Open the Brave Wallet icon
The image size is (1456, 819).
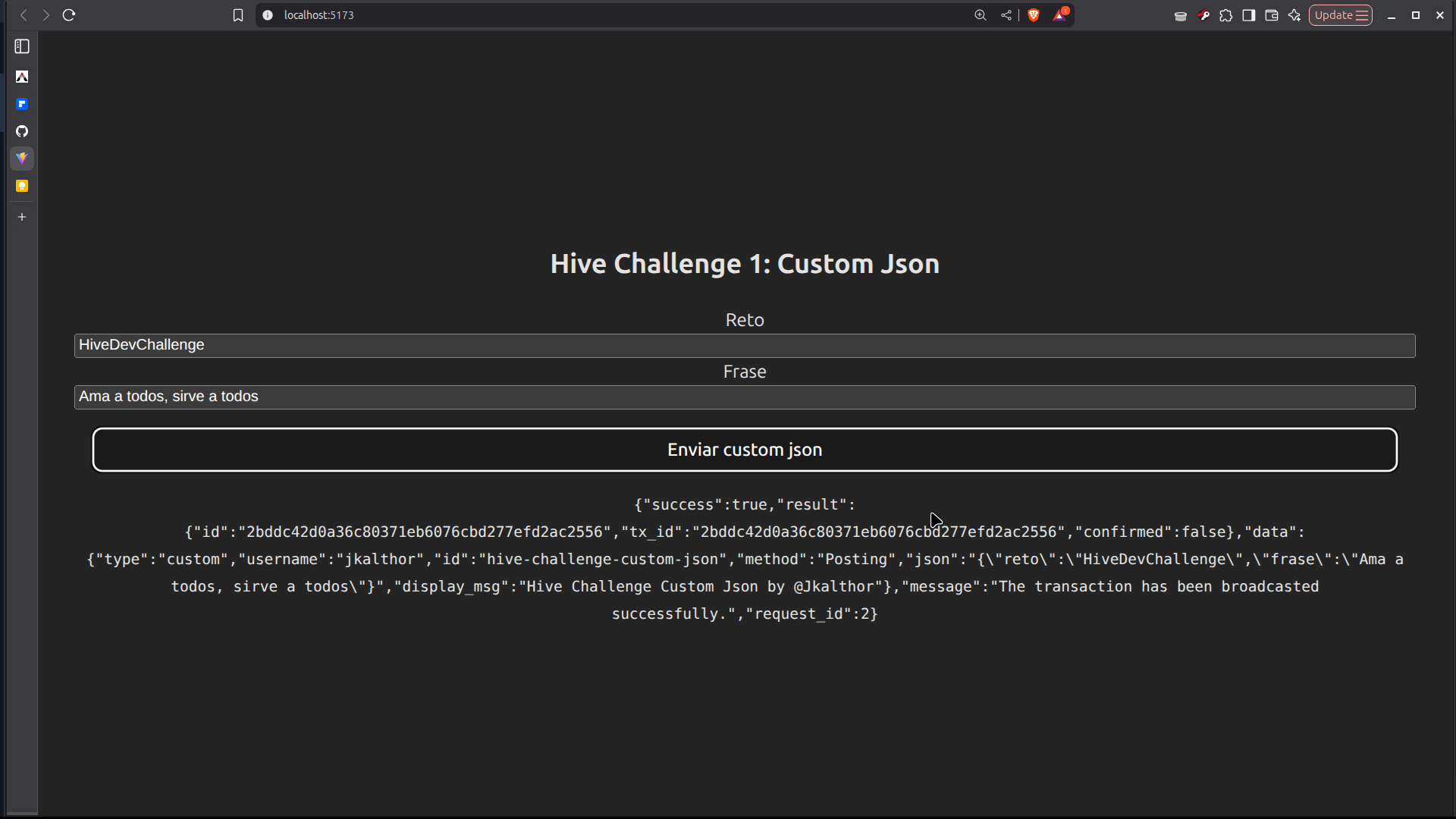1272,15
